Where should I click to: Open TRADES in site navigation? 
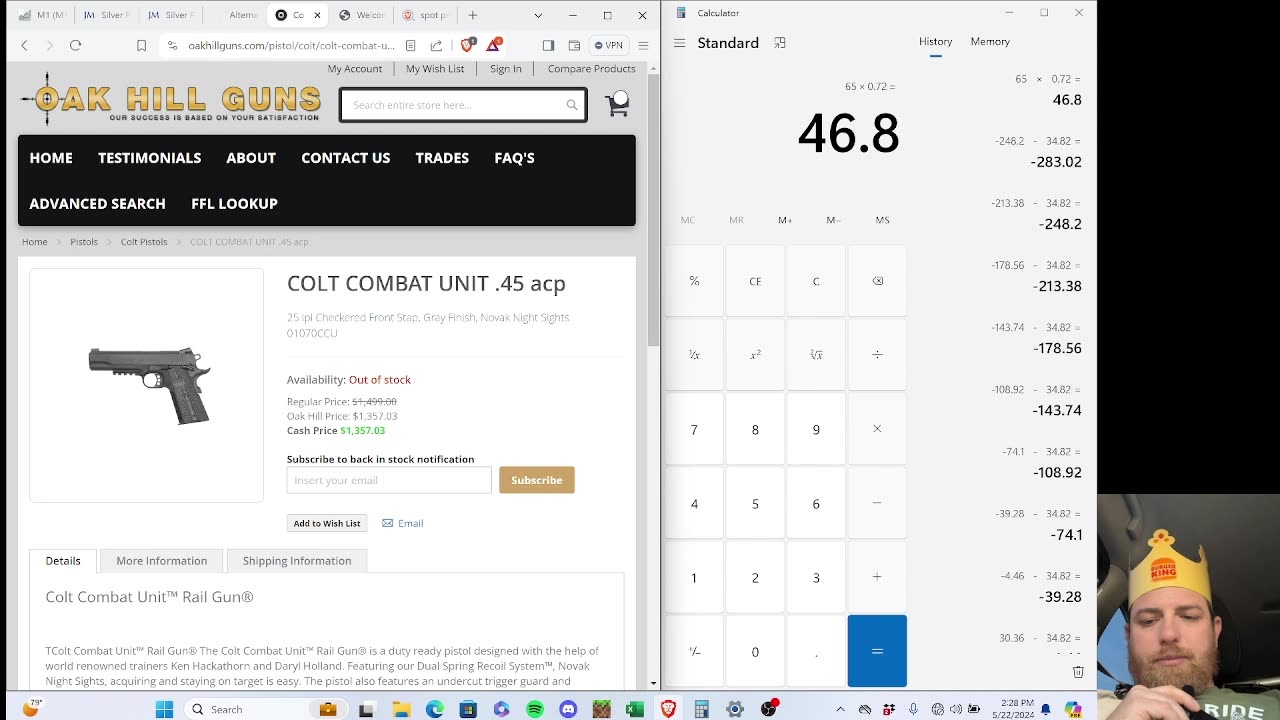point(442,158)
